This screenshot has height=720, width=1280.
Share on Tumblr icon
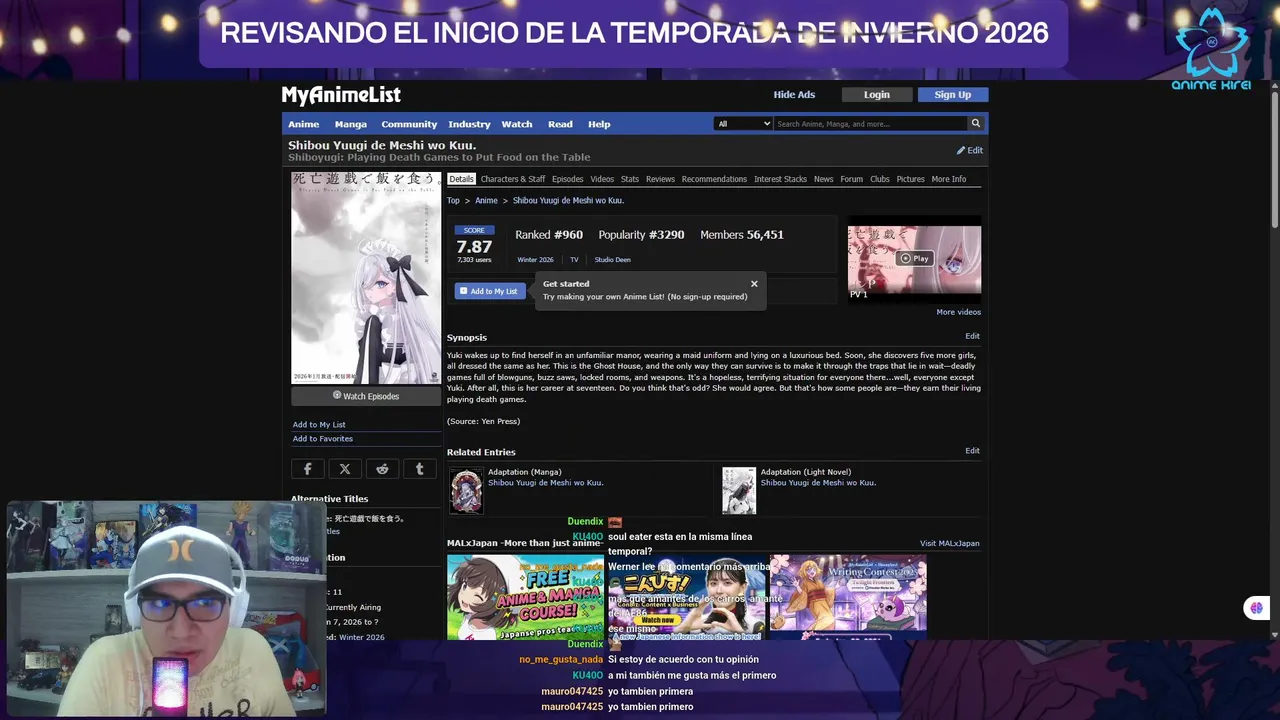420,468
